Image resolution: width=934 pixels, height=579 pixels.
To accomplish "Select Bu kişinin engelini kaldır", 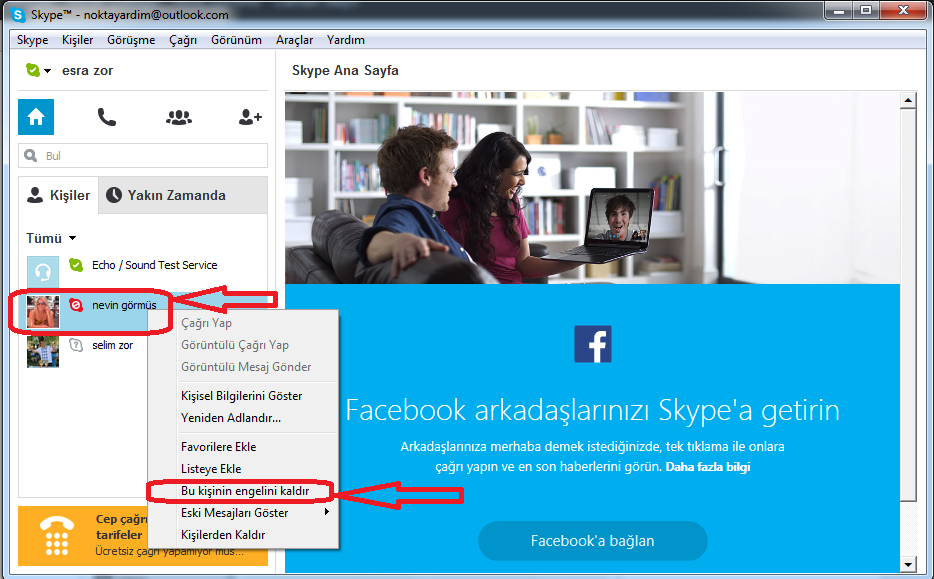I will (245, 491).
